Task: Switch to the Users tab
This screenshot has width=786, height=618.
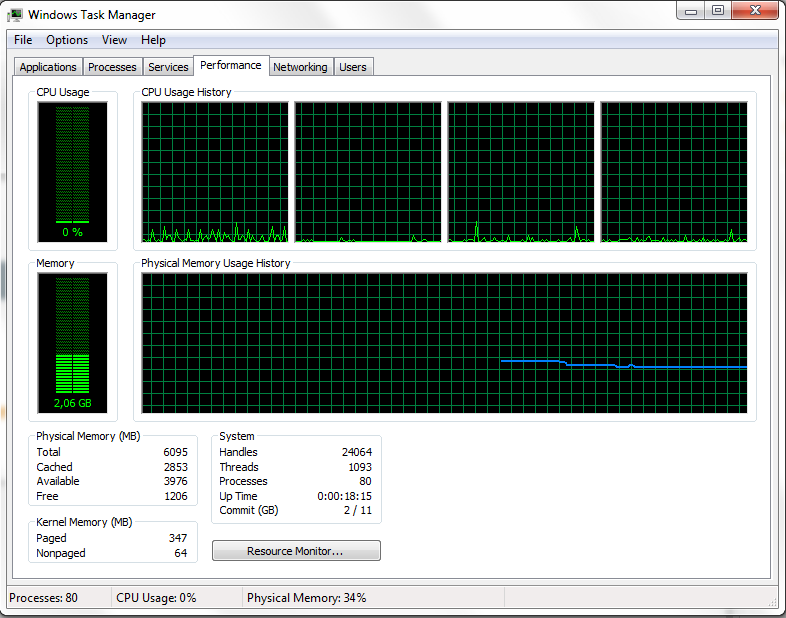Action: click(x=353, y=67)
